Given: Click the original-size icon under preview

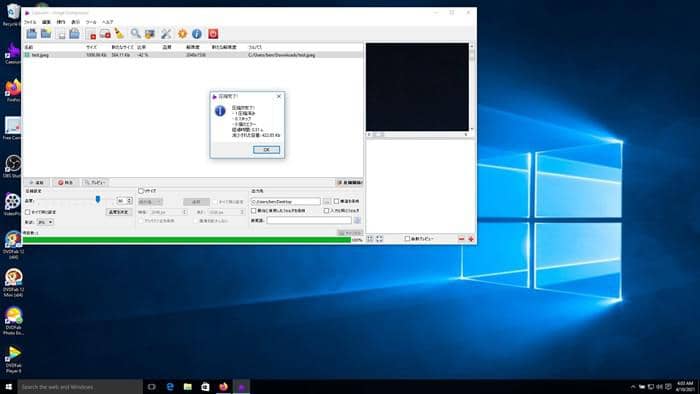Looking at the screenshot, I should [x=379, y=239].
